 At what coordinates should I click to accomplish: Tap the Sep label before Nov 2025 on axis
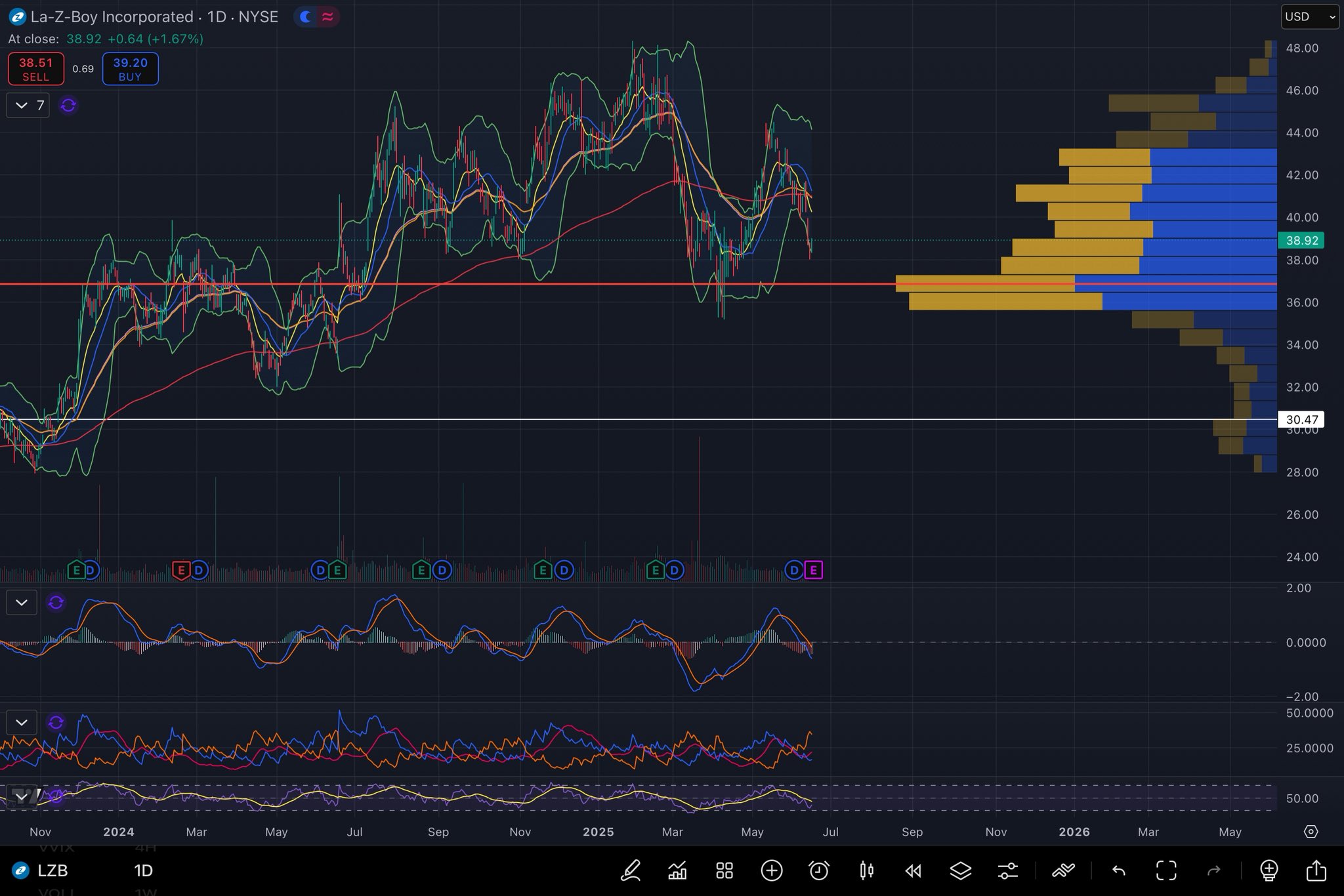pyautogui.click(x=912, y=832)
